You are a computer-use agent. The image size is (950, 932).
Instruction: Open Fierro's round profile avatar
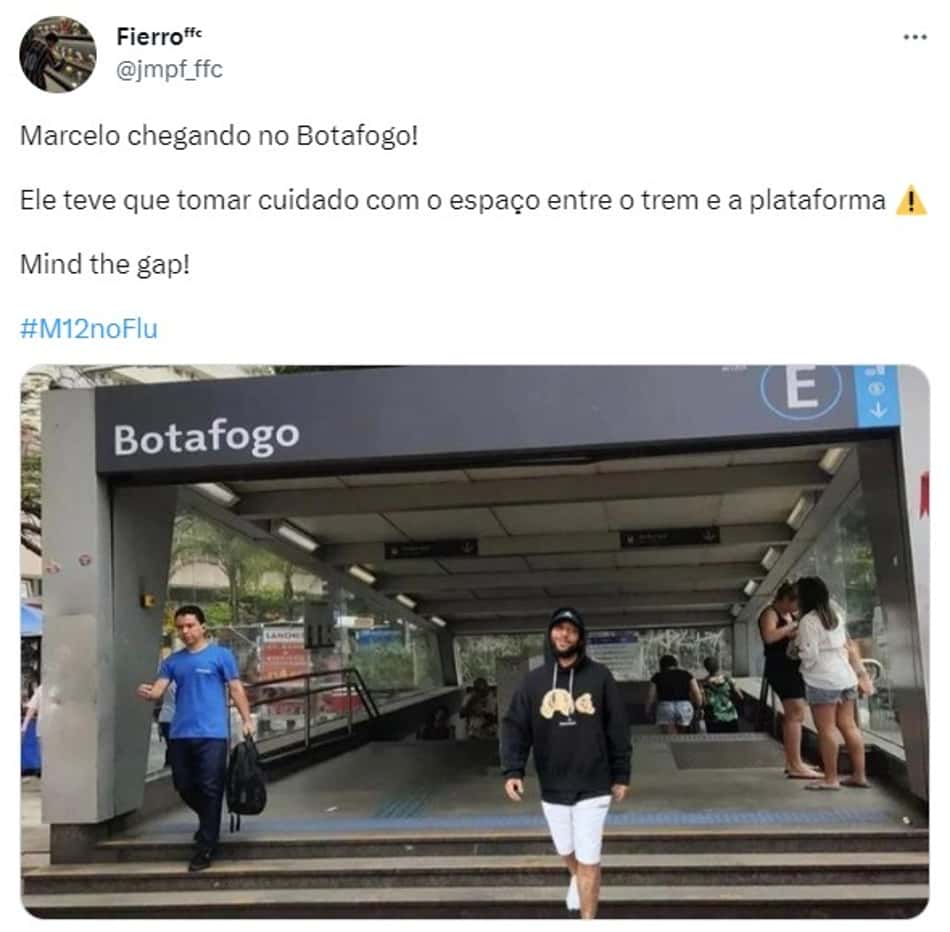coord(58,55)
